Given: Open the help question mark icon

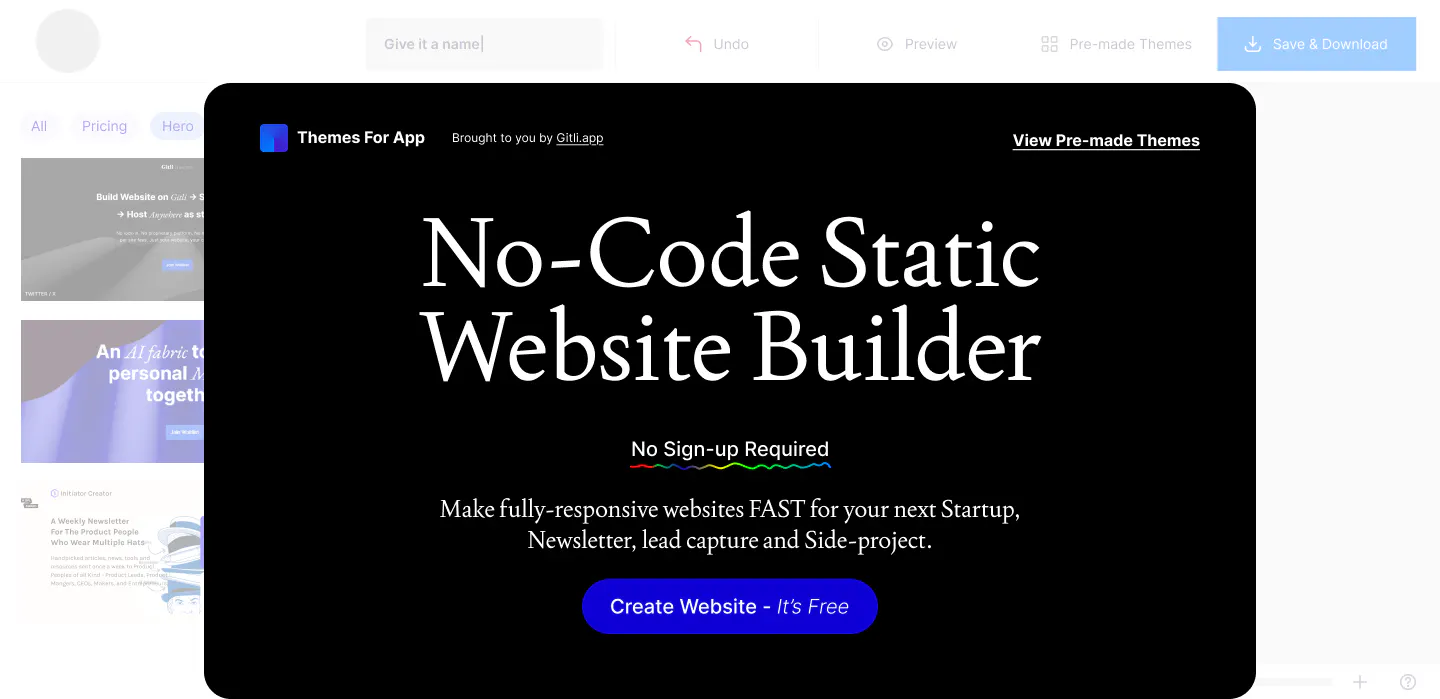Looking at the screenshot, I should [x=1408, y=682].
